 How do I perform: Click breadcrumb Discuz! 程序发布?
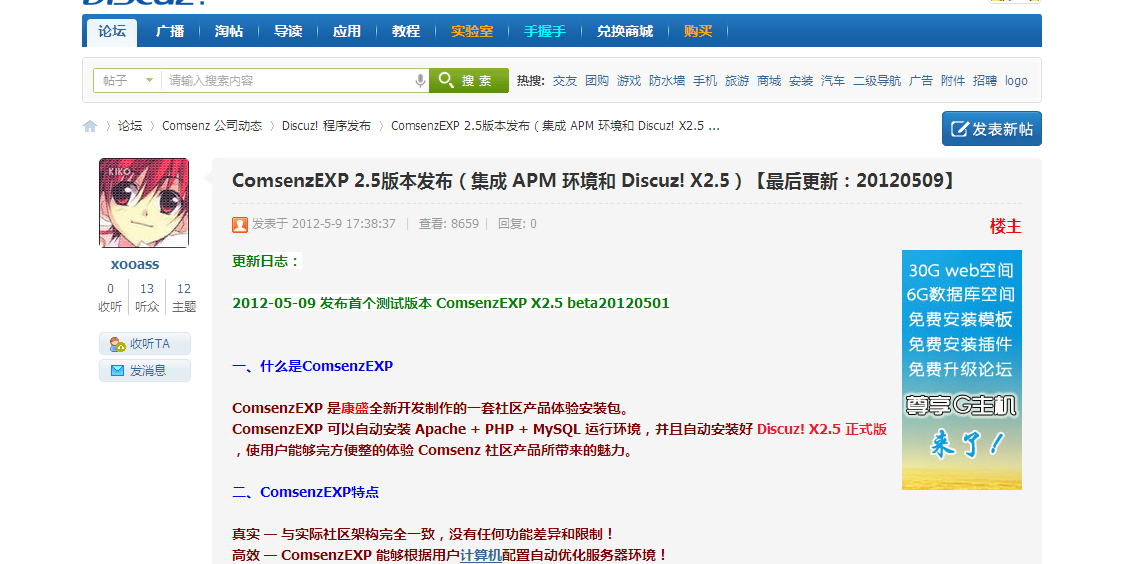(x=326, y=126)
